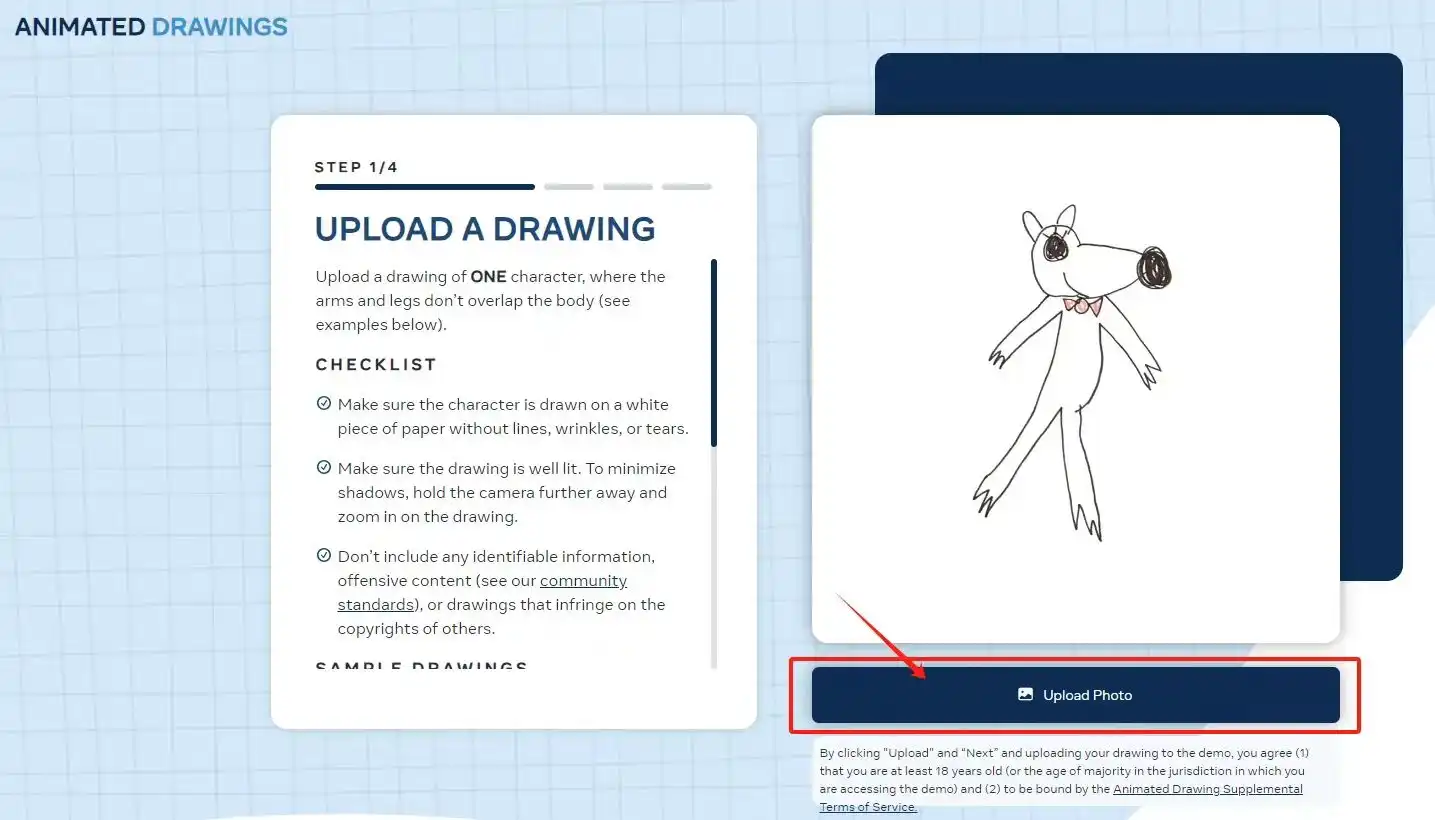Click the first step progress bar segment
The image size is (1435, 820).
click(x=425, y=187)
